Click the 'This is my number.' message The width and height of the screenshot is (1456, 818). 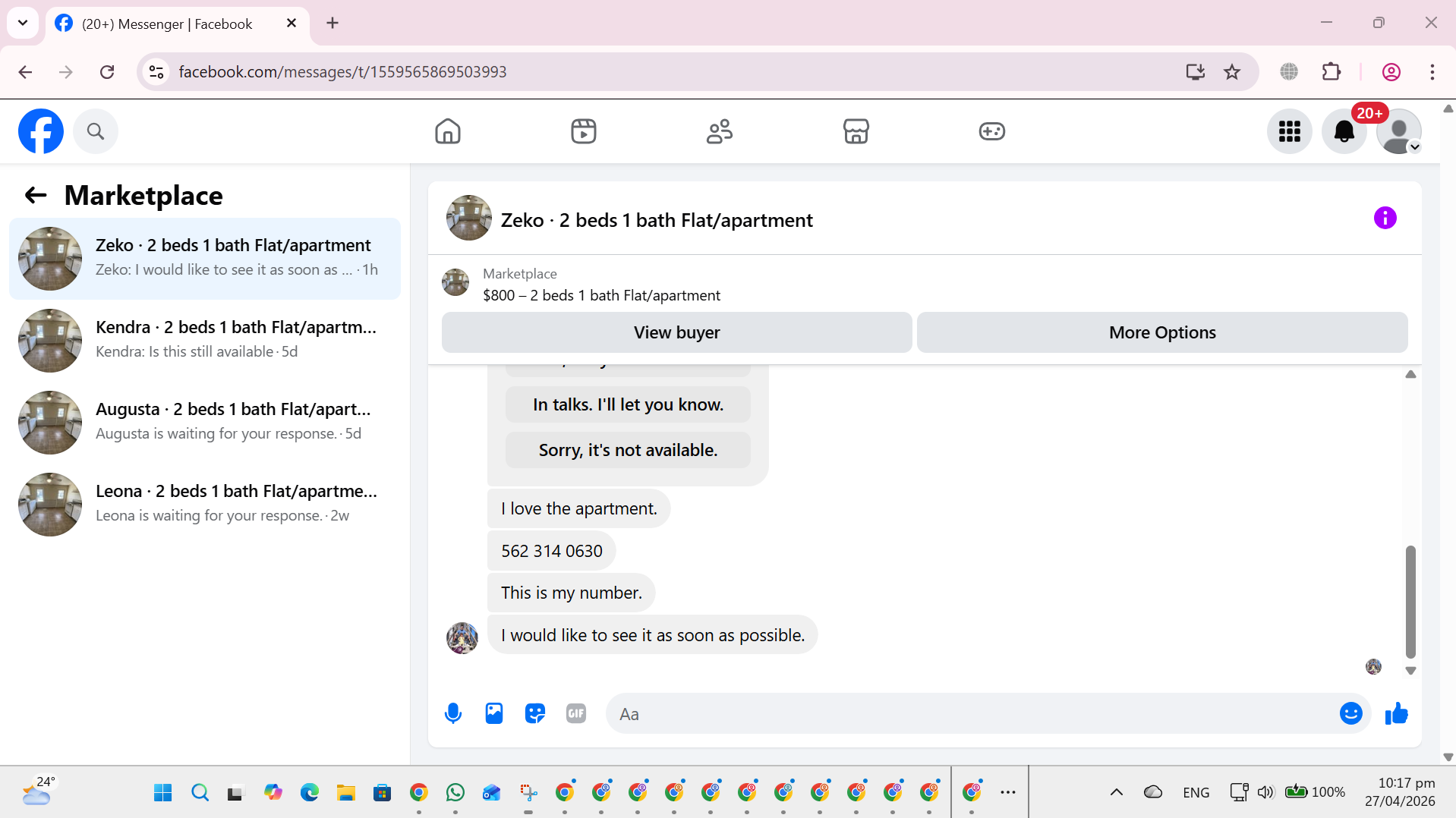coord(572,593)
